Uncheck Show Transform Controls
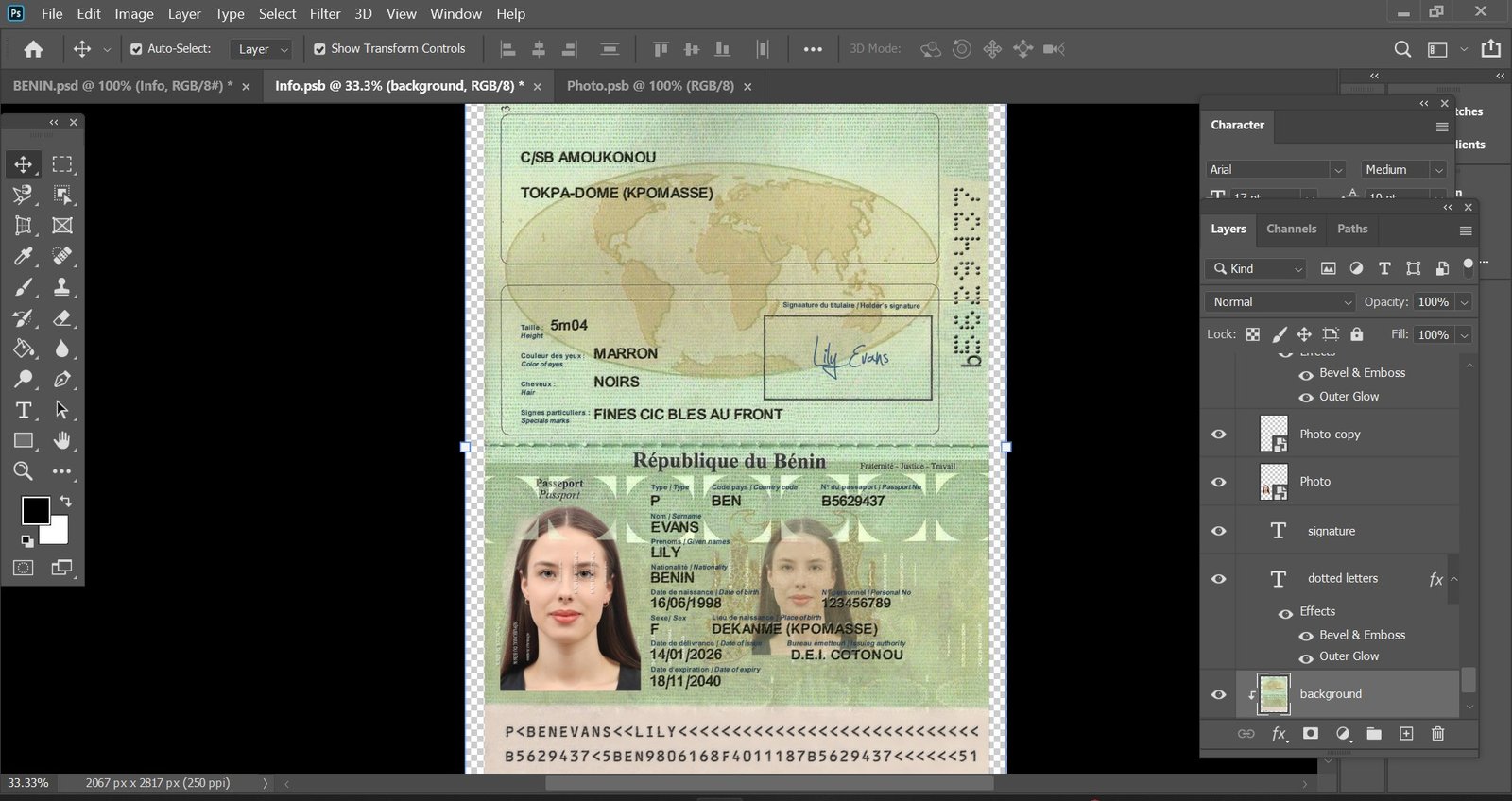This screenshot has height=801, width=1512. (x=319, y=49)
